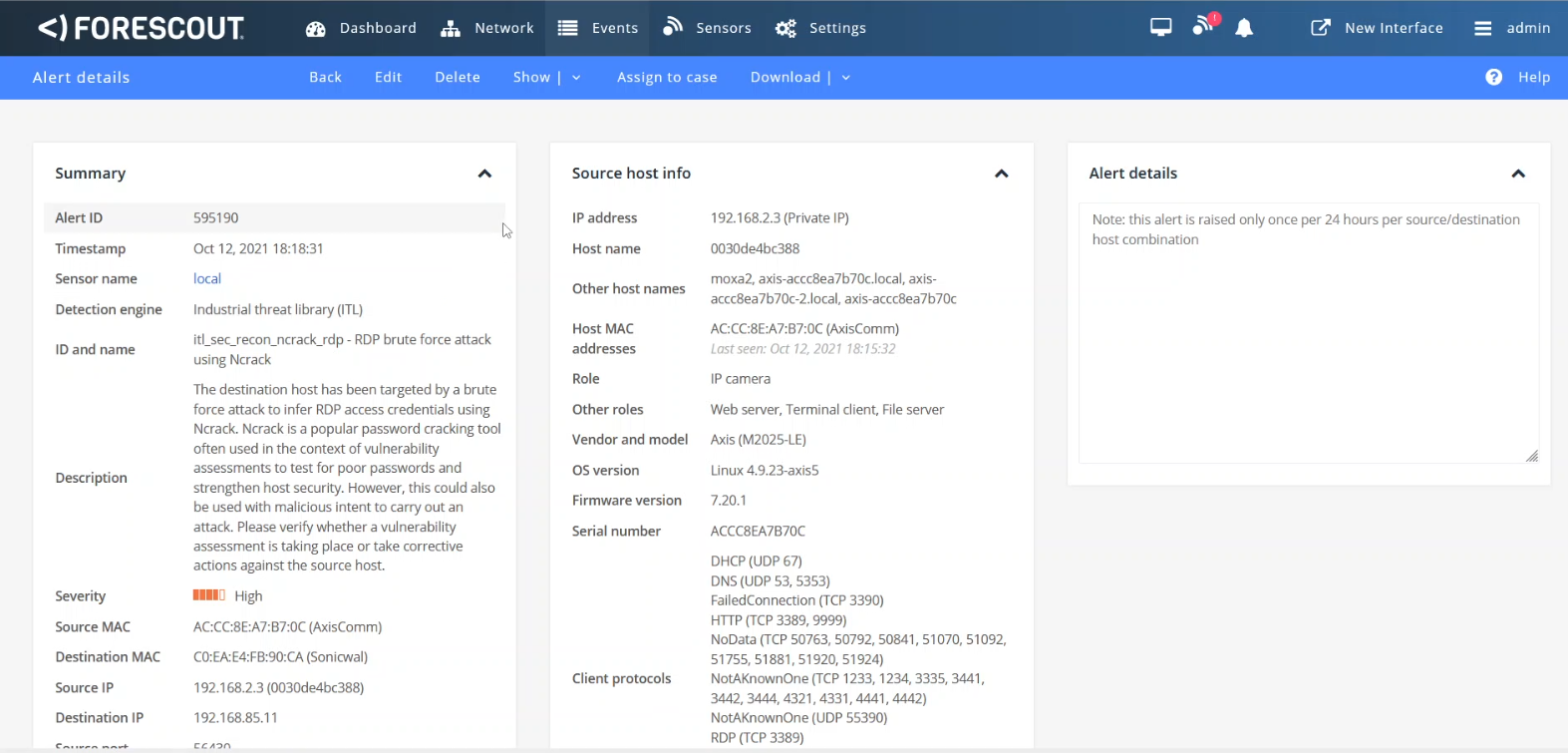Open the Settings menu
The width and height of the screenshot is (1568, 753).
[x=820, y=28]
